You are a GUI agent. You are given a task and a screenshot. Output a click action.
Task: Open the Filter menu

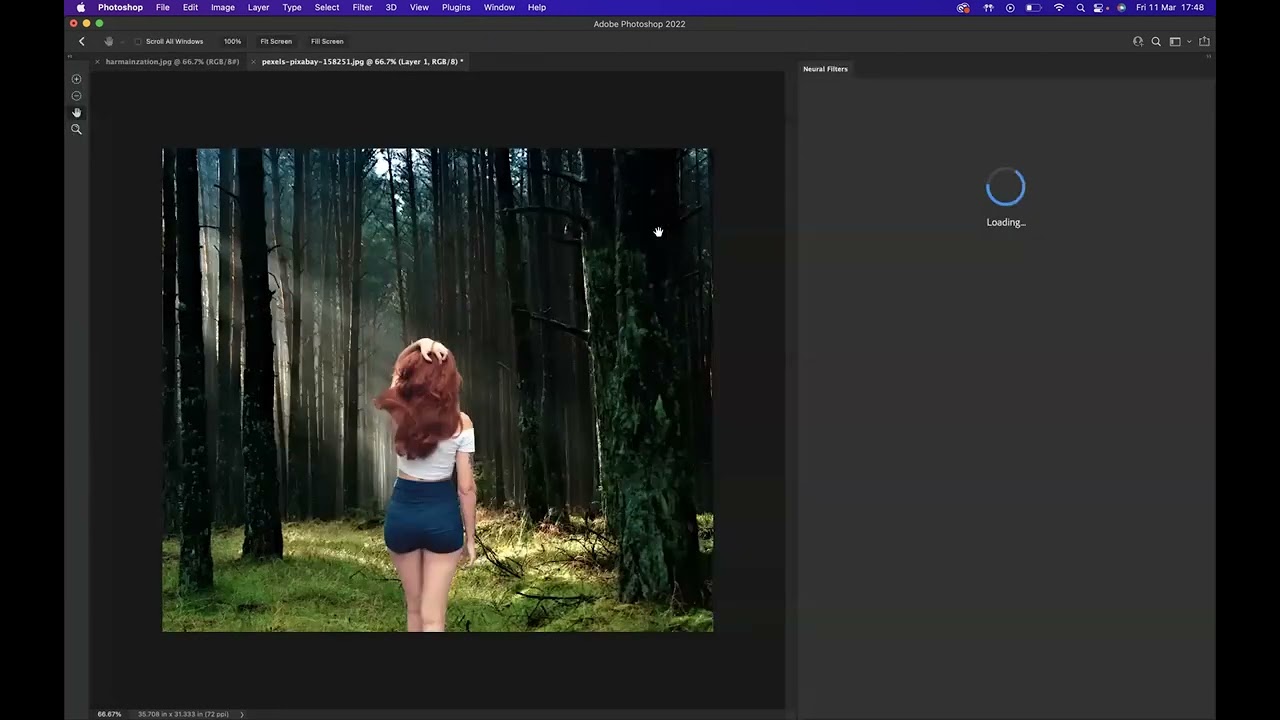pyautogui.click(x=362, y=7)
